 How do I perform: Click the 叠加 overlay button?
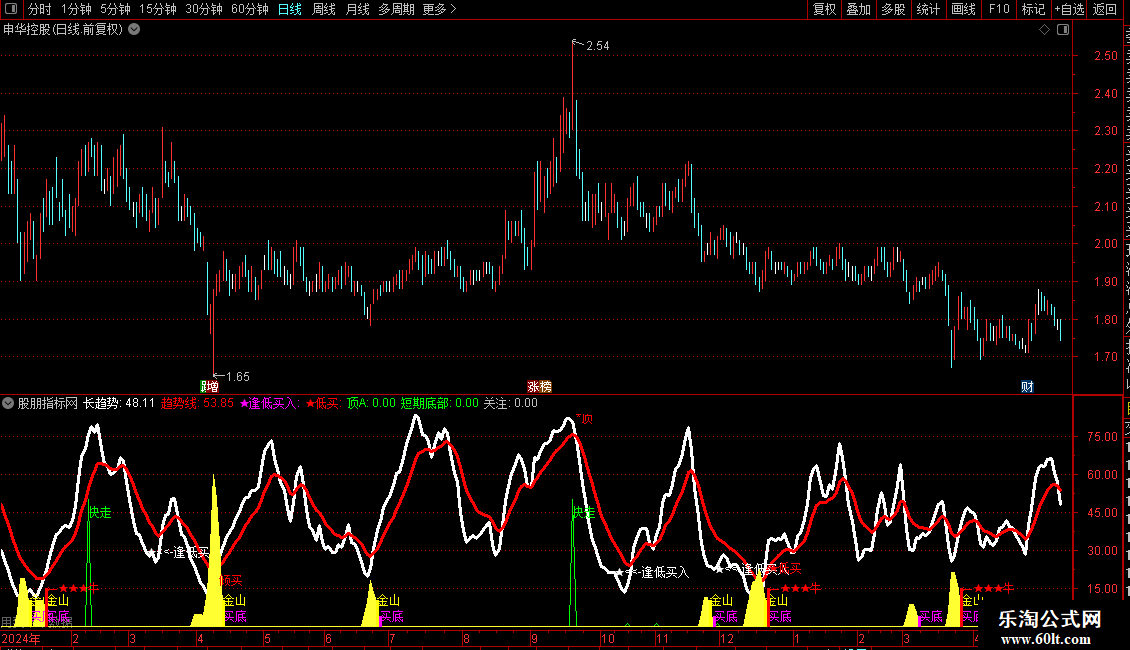pyautogui.click(x=858, y=9)
